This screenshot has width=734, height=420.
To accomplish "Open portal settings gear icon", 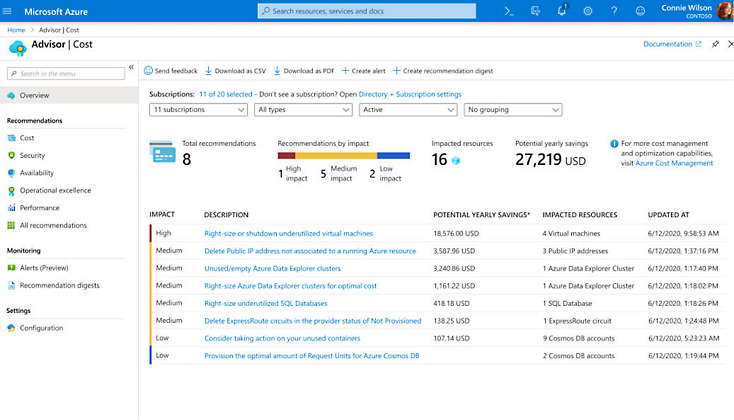I will pyautogui.click(x=587, y=11).
